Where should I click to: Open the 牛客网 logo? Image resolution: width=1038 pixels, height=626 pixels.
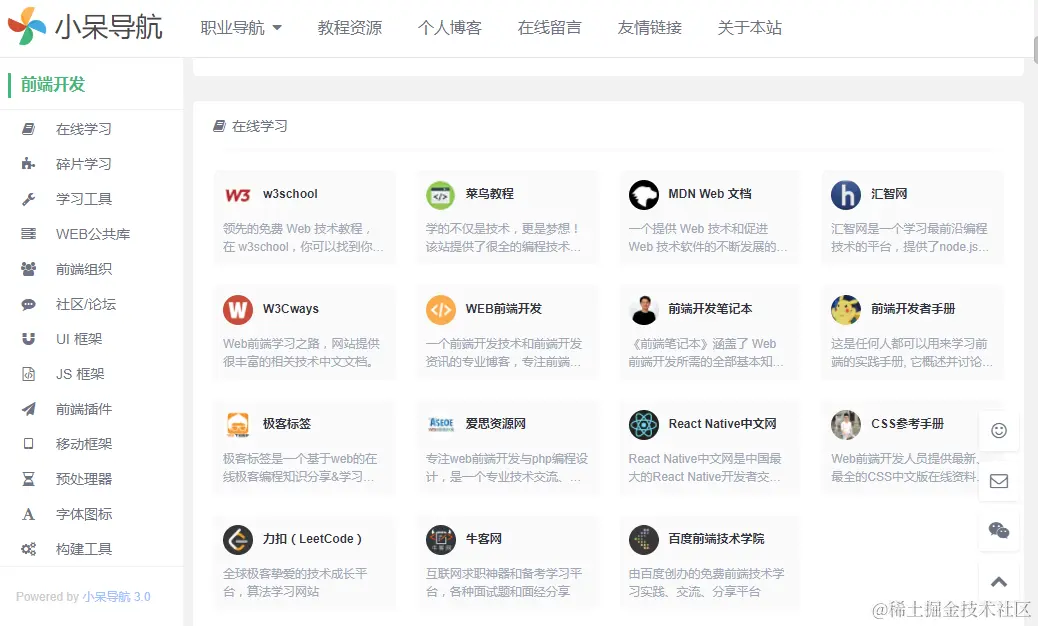coord(440,540)
